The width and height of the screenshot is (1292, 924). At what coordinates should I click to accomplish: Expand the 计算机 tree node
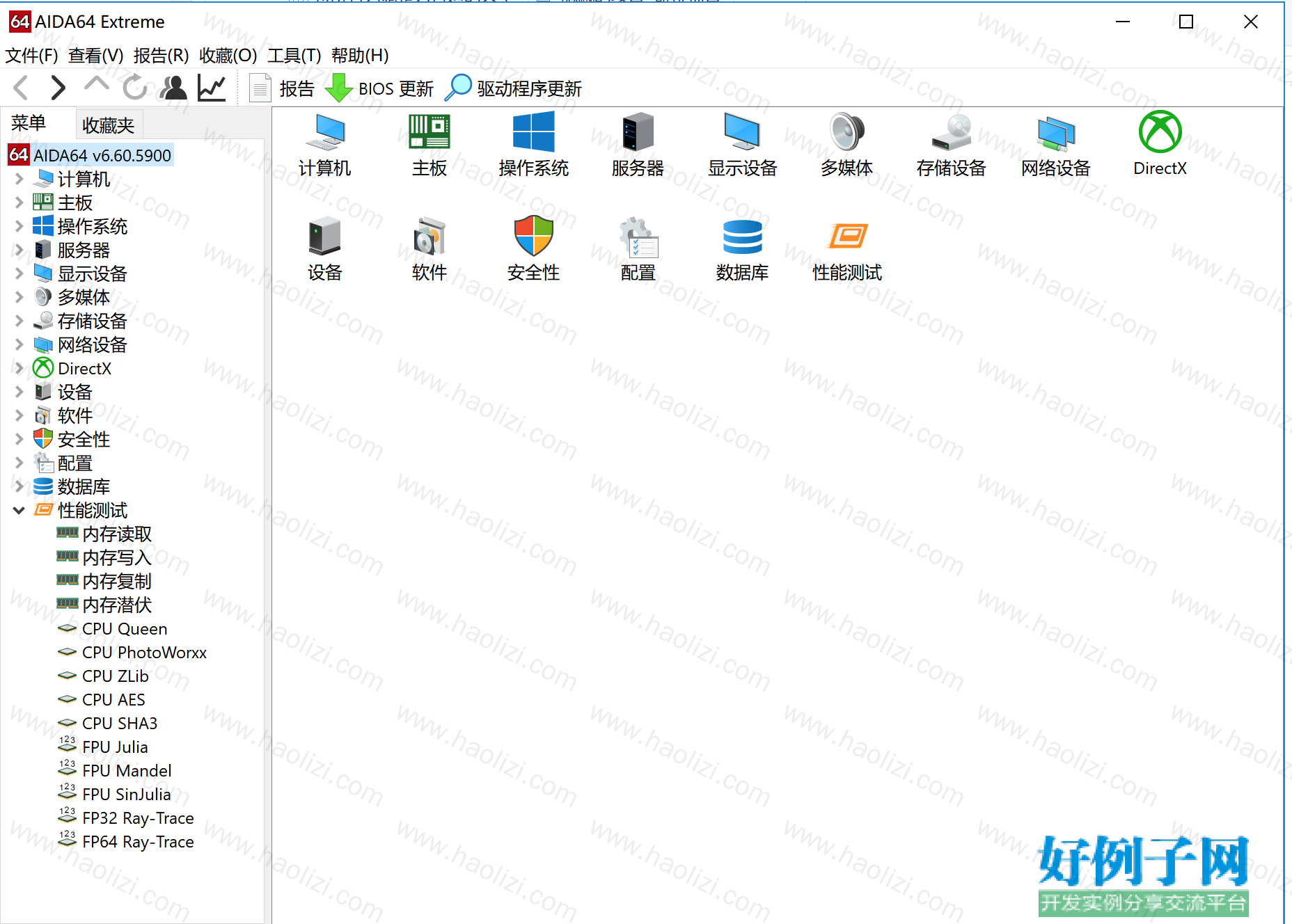coord(19,180)
